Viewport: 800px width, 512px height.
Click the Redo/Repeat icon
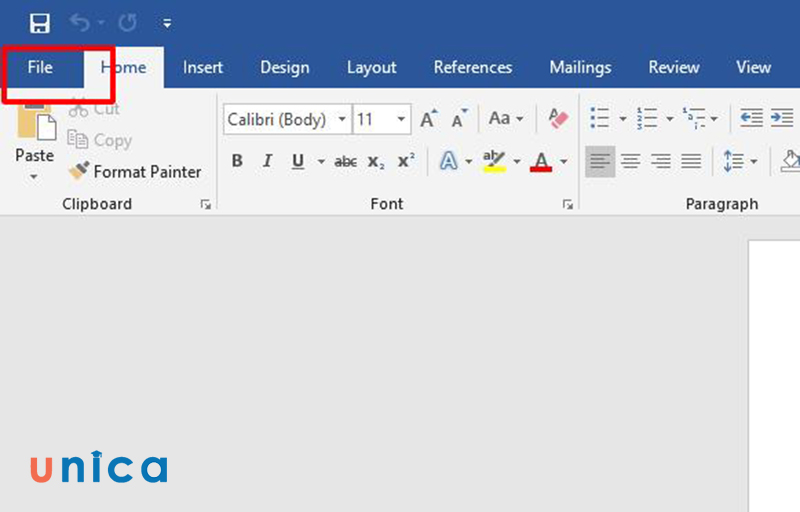click(x=128, y=22)
